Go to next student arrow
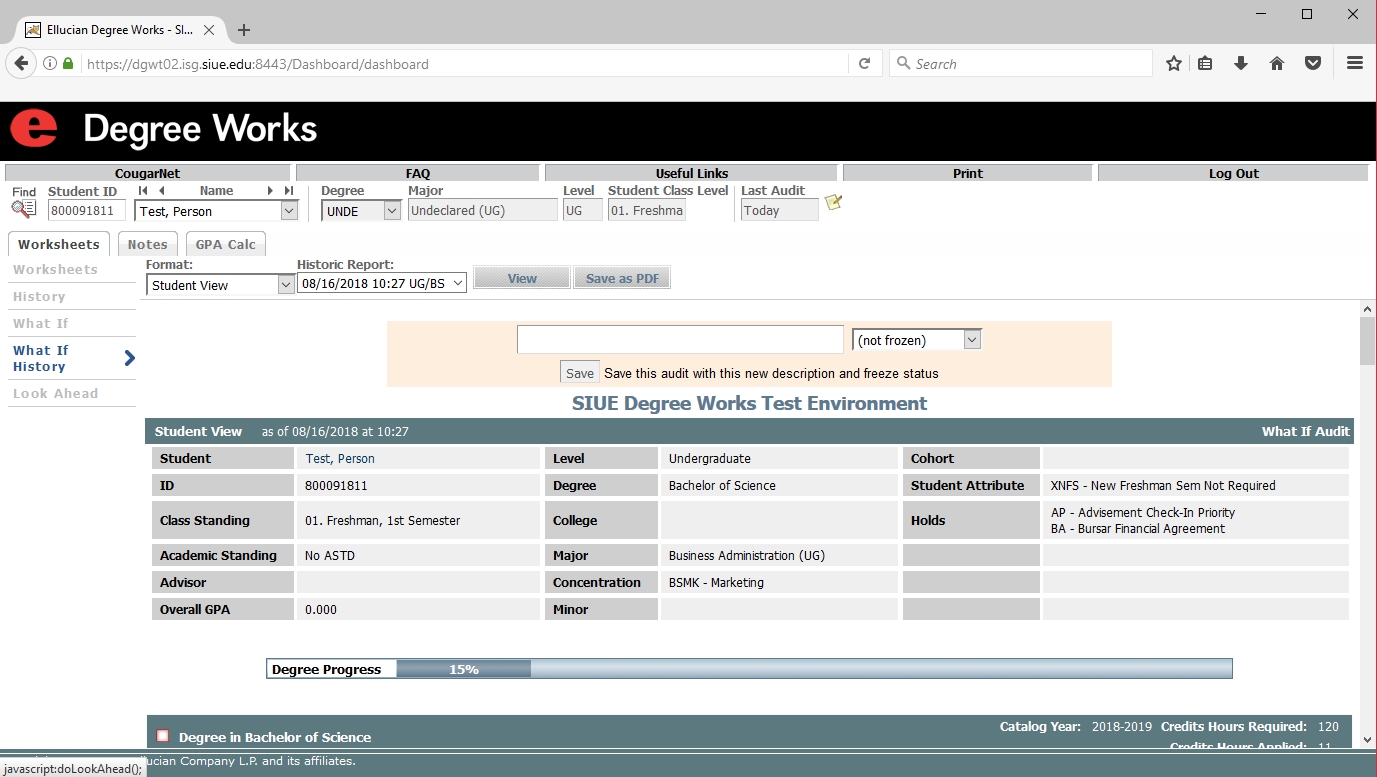This screenshot has width=1377, height=777. pos(270,191)
